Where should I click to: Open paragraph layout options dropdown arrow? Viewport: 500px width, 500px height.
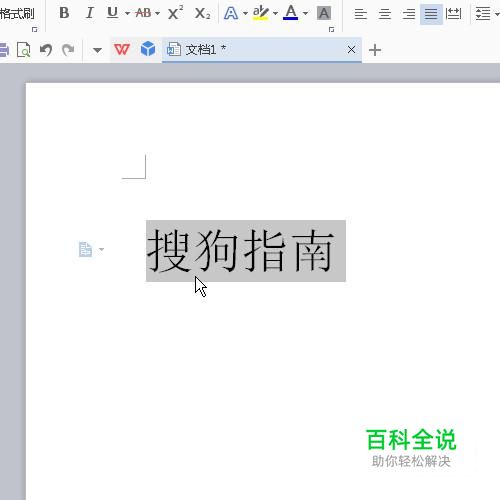tap(101, 249)
